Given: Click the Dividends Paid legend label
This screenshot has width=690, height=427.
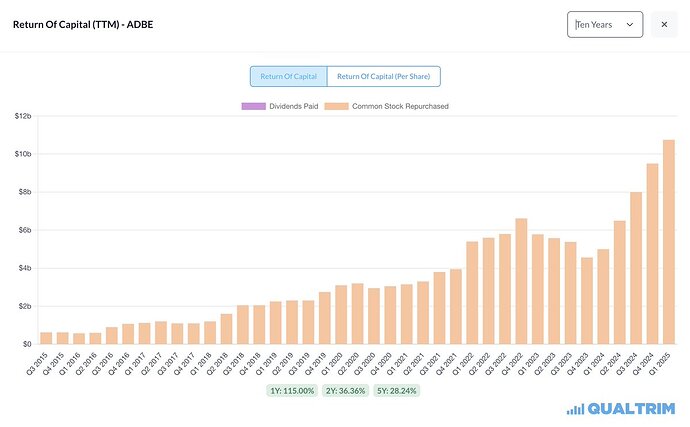Looking at the screenshot, I should [x=294, y=106].
